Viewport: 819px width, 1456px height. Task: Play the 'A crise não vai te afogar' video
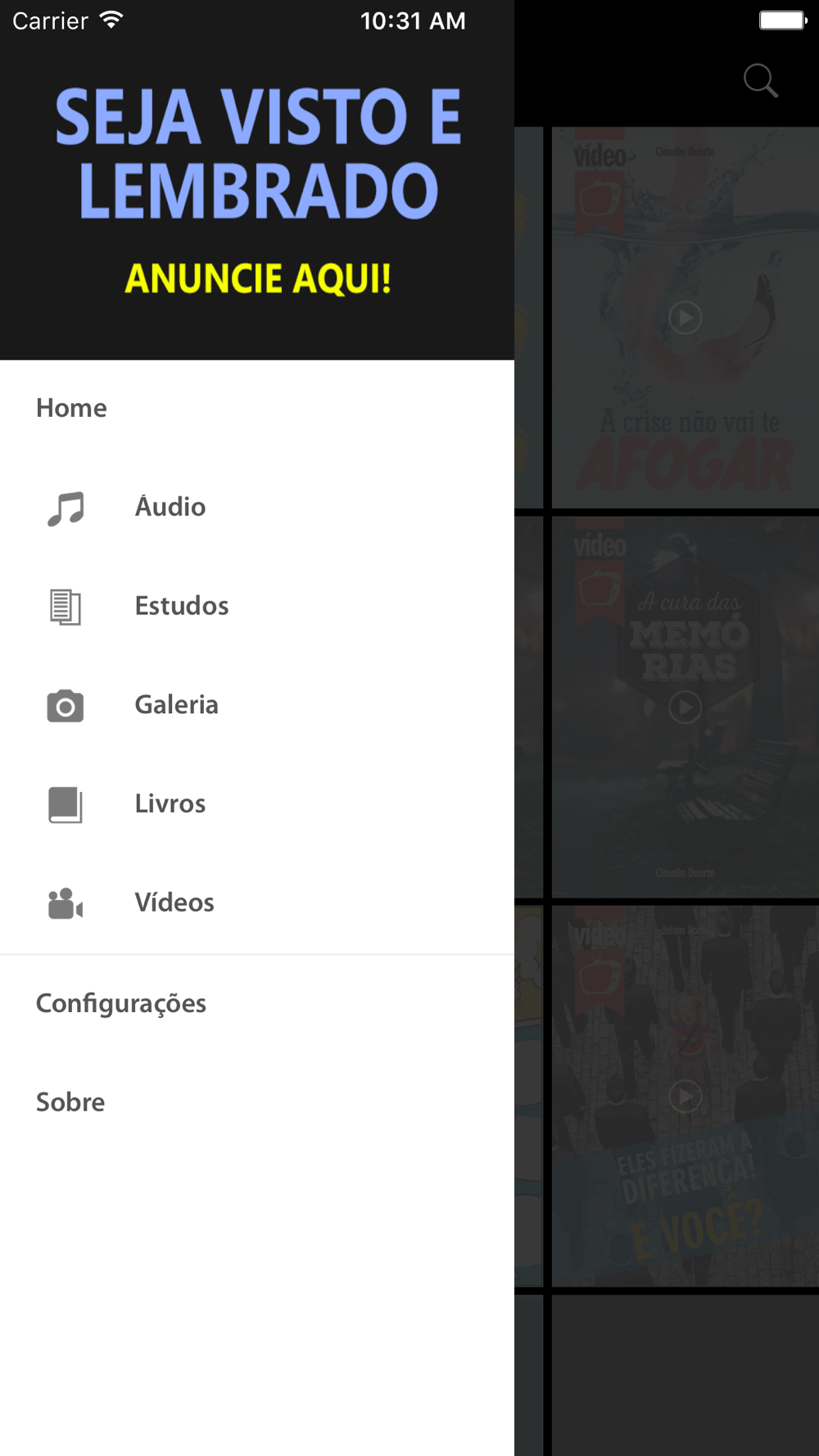pyautogui.click(x=686, y=317)
